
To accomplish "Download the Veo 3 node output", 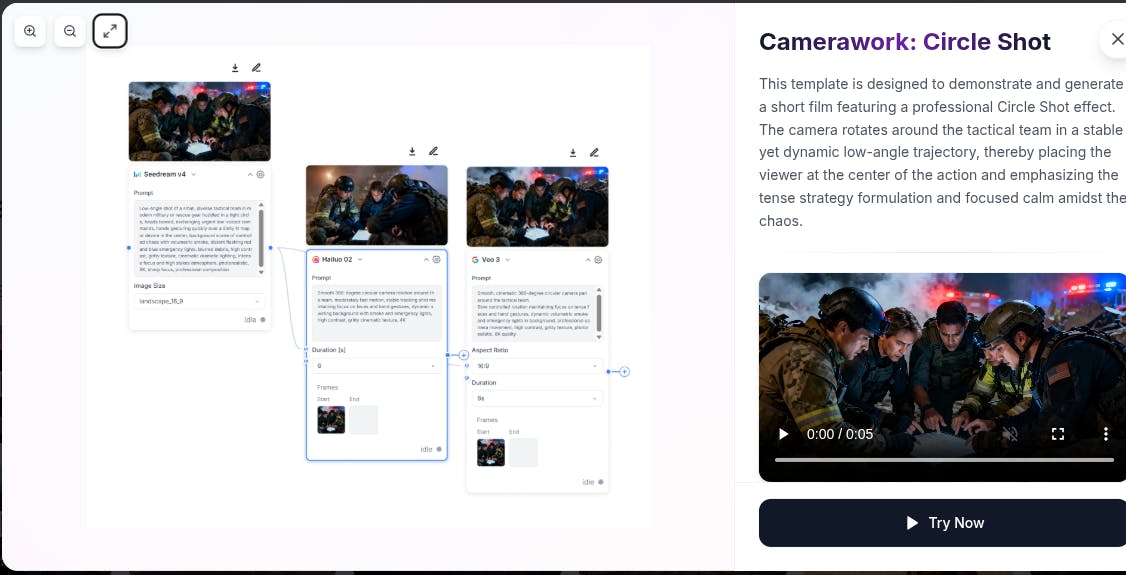I will coord(573,152).
